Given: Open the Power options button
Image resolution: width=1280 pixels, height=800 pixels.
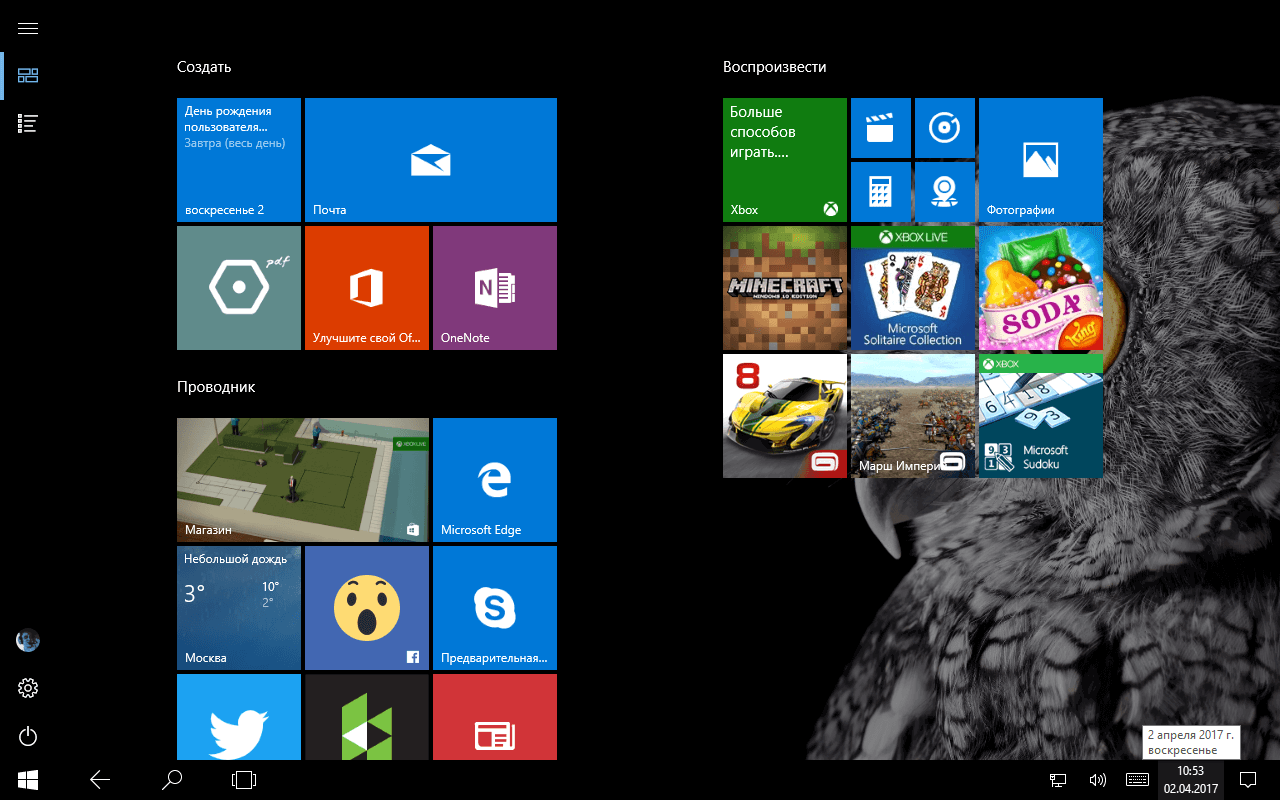Looking at the screenshot, I should 28,737.
